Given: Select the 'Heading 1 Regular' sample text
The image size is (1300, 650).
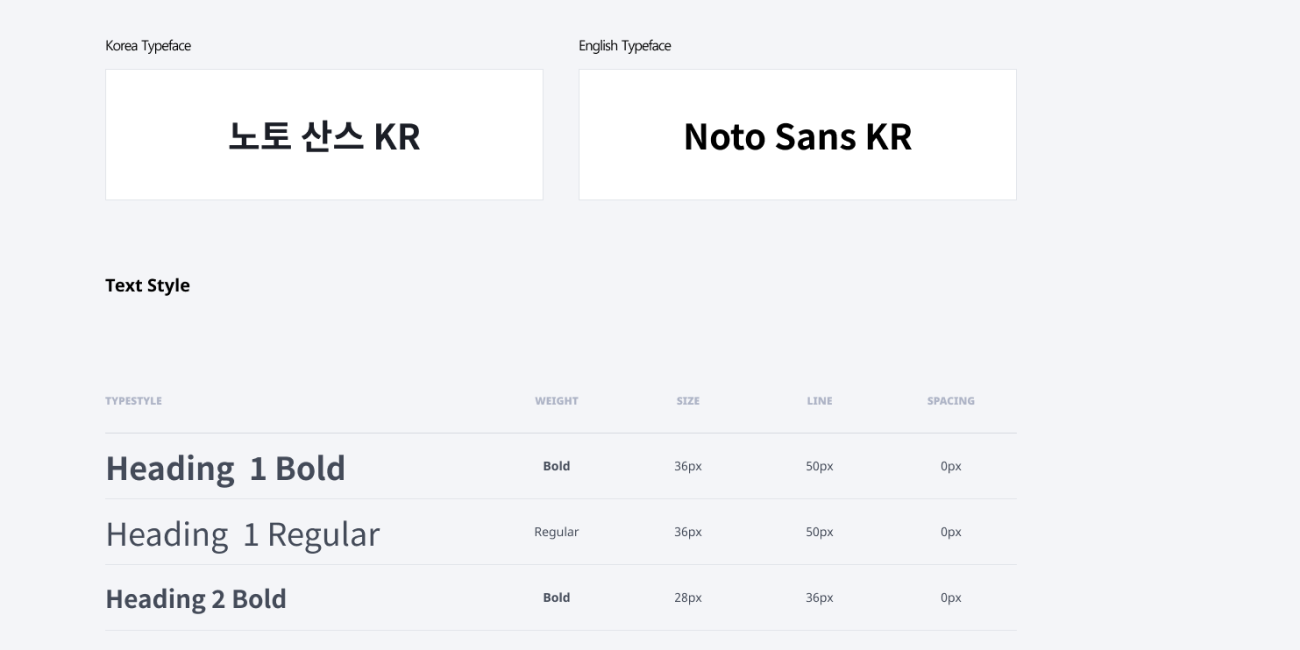Looking at the screenshot, I should tap(242, 534).
